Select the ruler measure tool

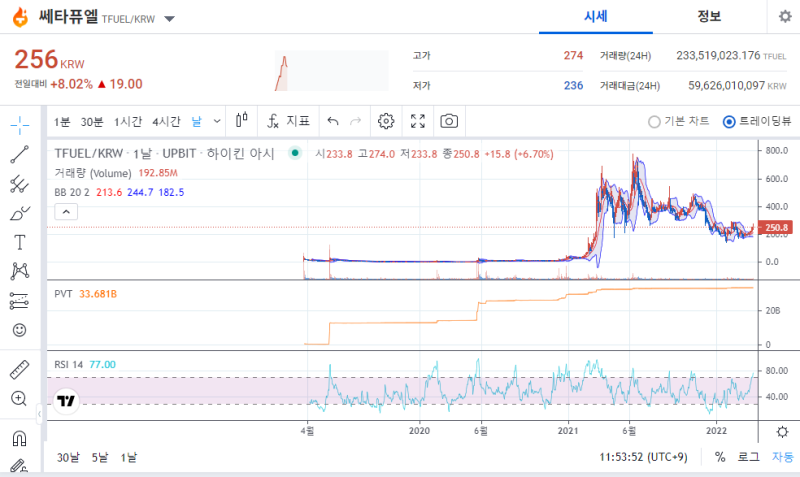pos(19,370)
